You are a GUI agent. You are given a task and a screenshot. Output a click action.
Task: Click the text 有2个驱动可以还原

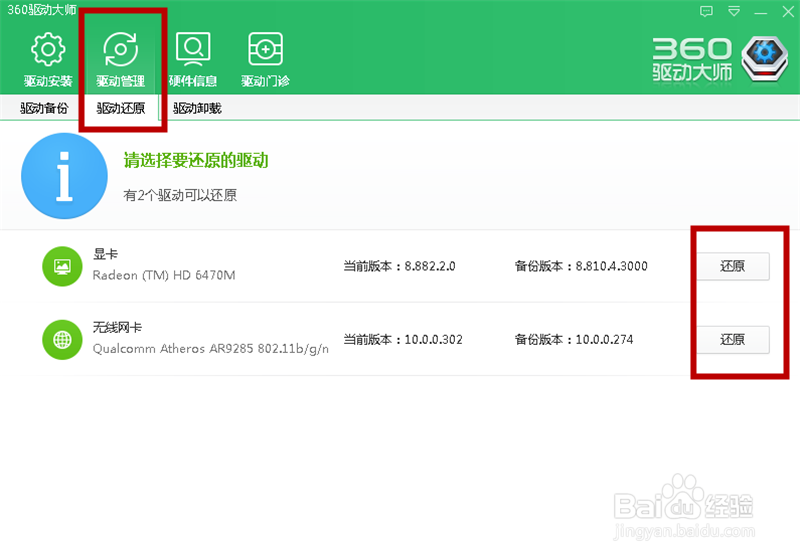pos(180,195)
